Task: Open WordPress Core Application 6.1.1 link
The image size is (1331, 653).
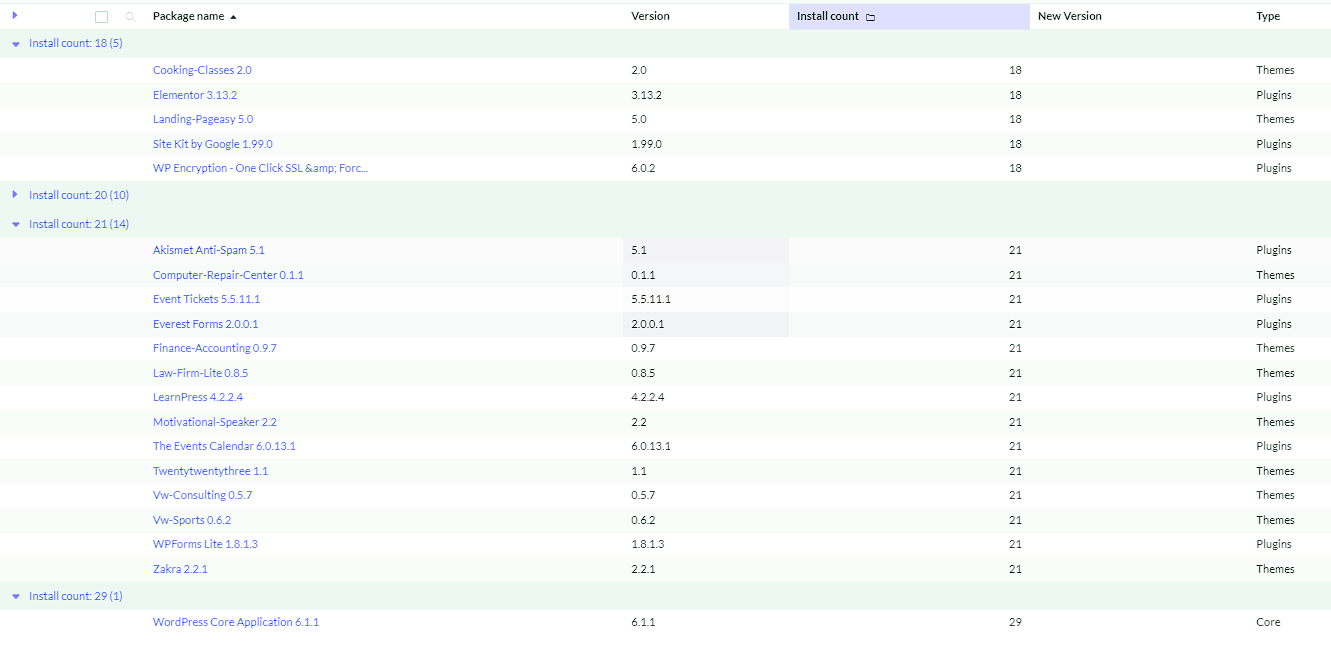Action: [236, 622]
